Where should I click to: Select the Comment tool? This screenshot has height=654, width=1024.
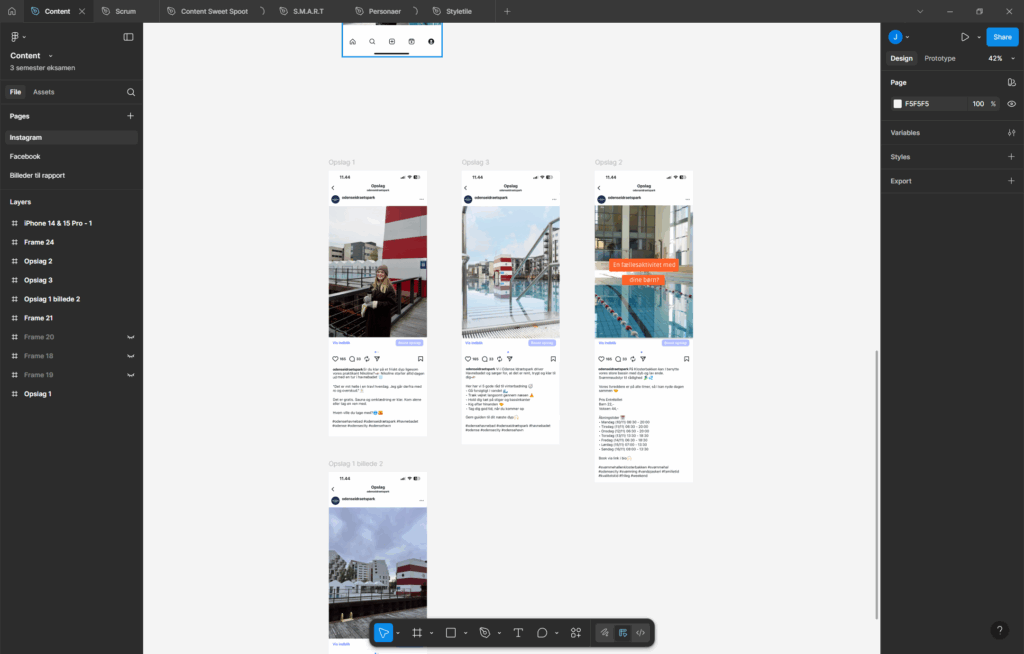point(542,632)
